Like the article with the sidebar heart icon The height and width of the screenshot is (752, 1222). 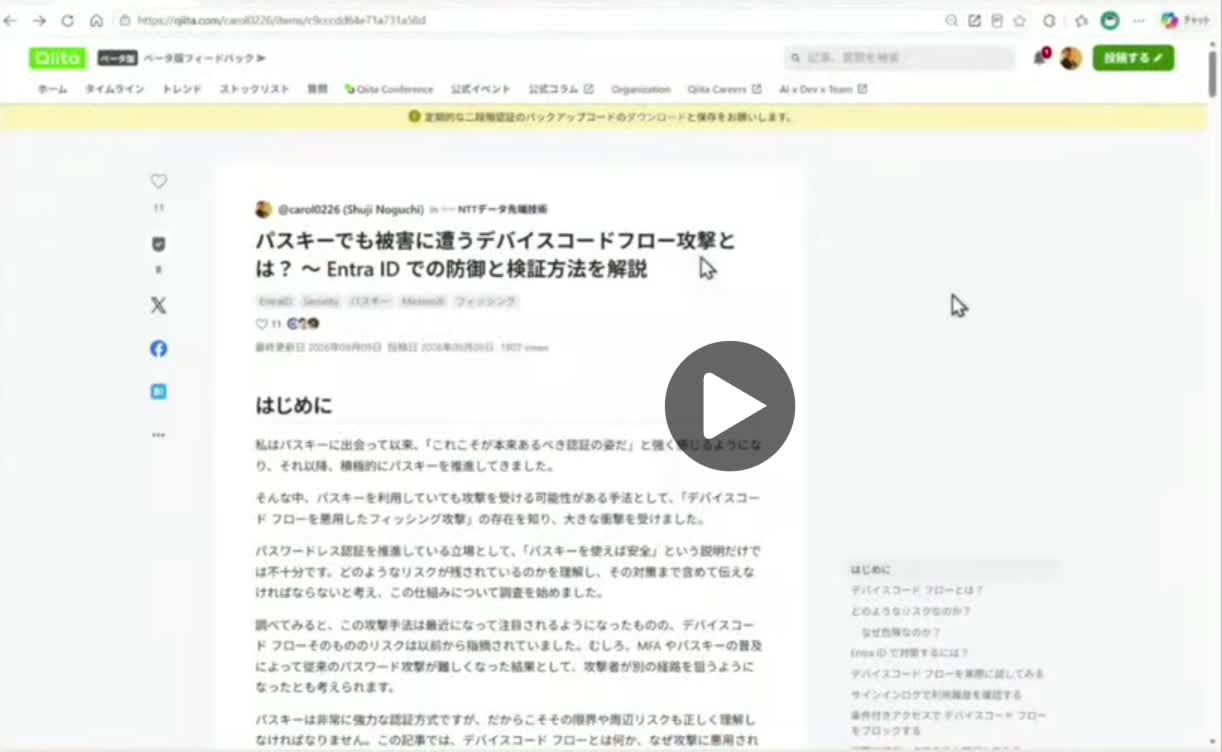point(158,182)
